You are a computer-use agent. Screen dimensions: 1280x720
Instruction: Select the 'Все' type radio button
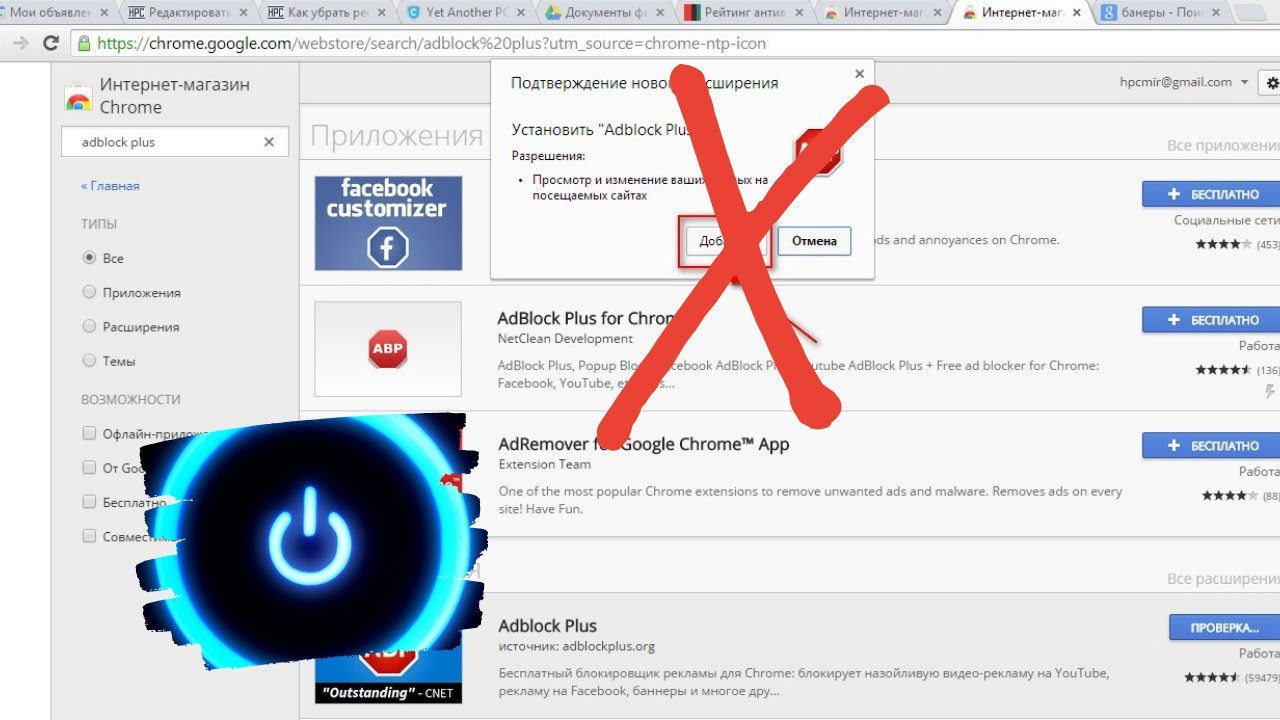coord(89,258)
